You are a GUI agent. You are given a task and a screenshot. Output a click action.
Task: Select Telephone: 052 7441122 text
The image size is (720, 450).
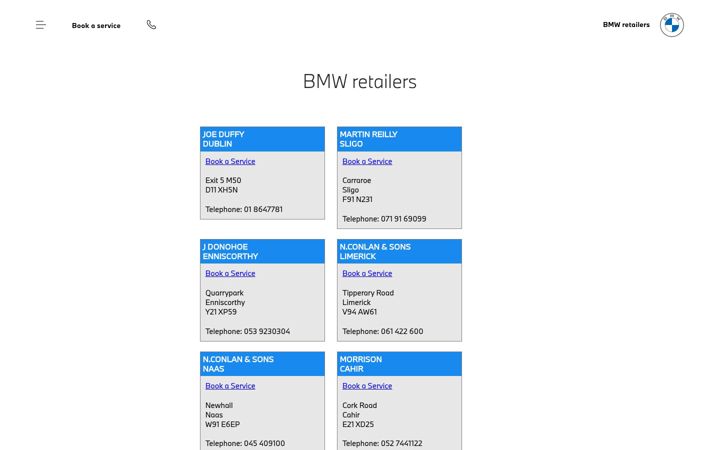382,443
